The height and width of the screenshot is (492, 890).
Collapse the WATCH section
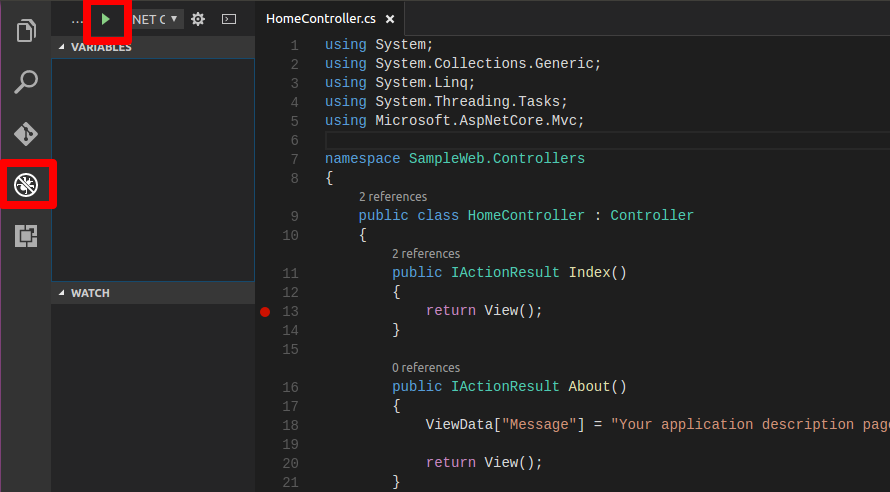[x=153, y=293]
